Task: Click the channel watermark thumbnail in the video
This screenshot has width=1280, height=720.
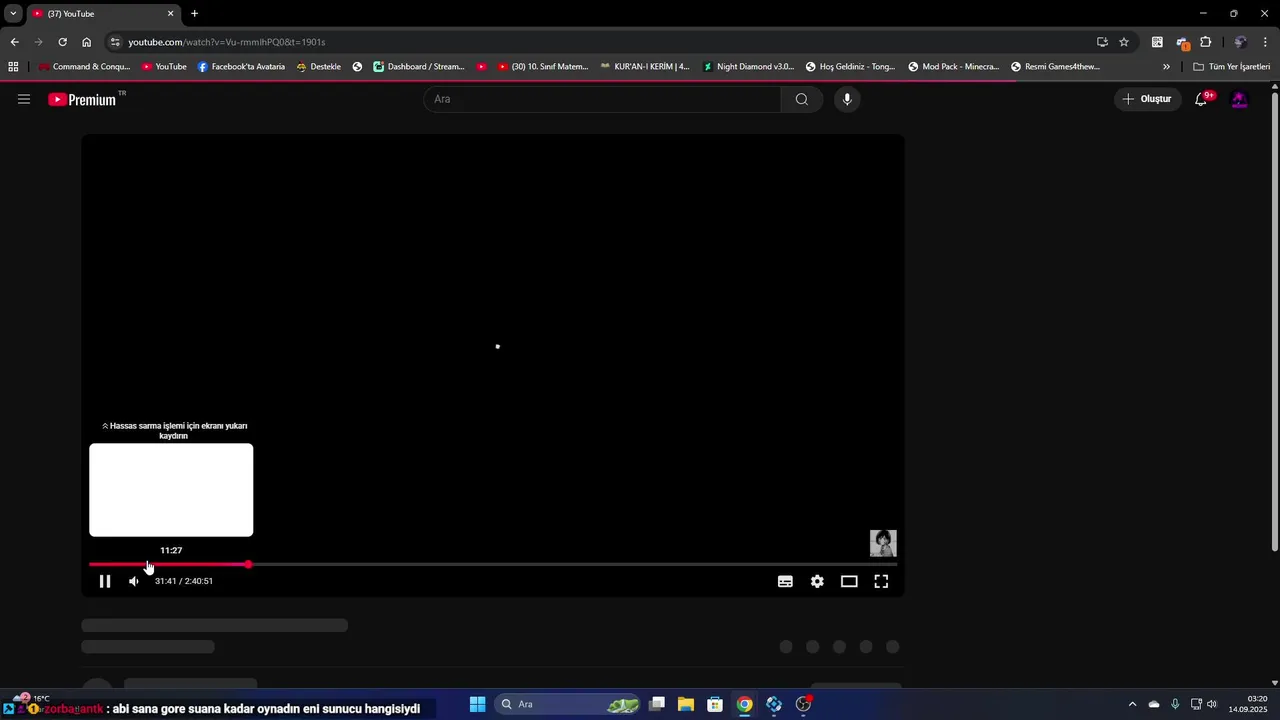Action: coord(883,543)
